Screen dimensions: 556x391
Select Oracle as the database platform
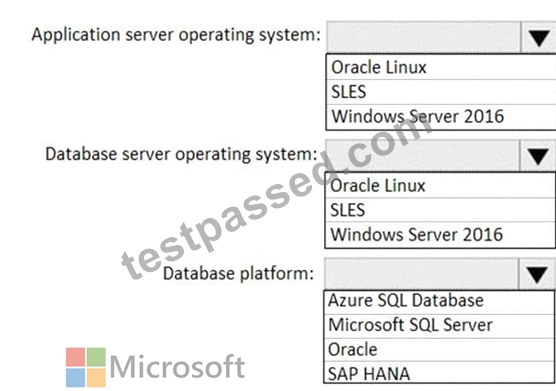pos(439,350)
